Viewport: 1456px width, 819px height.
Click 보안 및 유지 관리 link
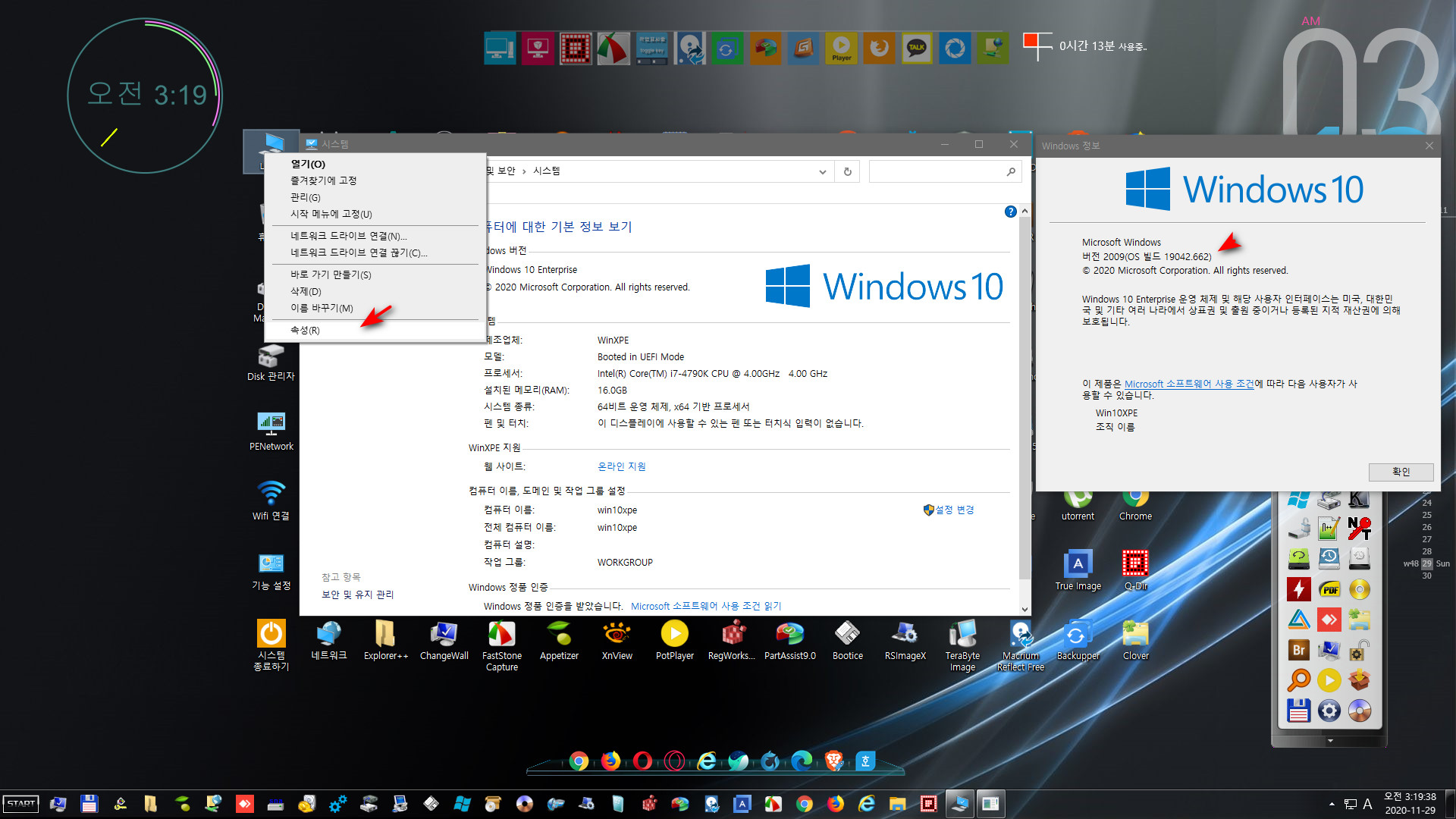pyautogui.click(x=358, y=595)
